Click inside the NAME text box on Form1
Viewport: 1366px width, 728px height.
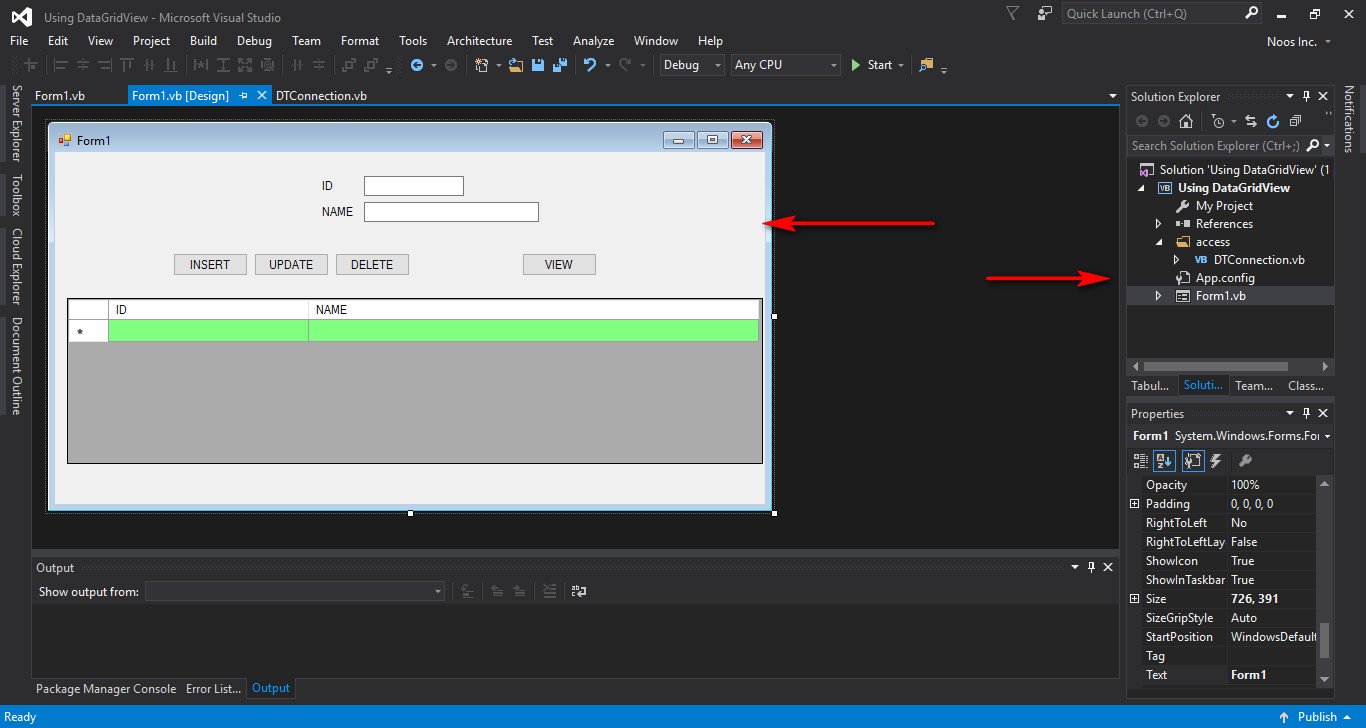tap(450, 211)
